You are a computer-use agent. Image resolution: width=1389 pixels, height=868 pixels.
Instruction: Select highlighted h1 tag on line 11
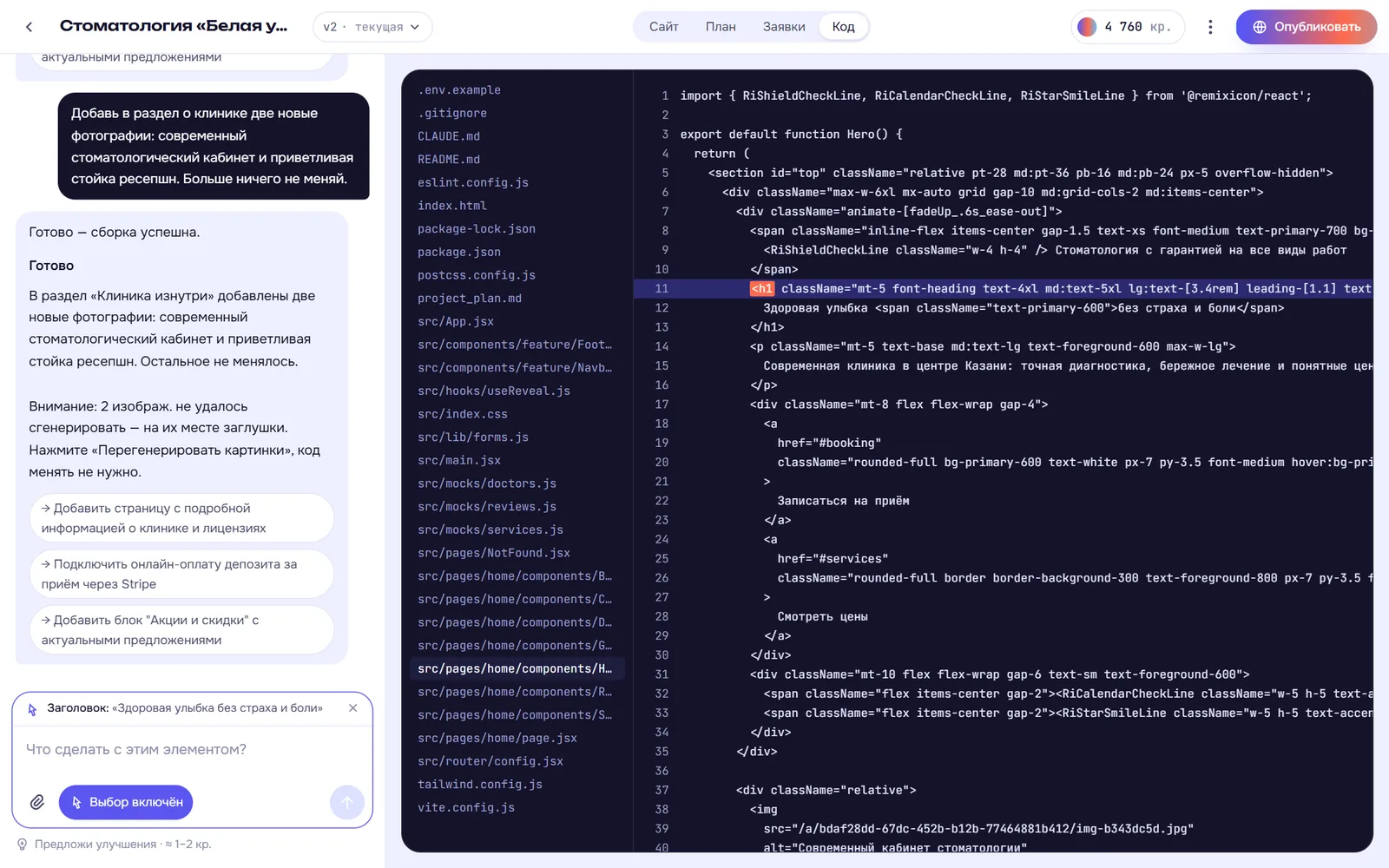coord(761,288)
